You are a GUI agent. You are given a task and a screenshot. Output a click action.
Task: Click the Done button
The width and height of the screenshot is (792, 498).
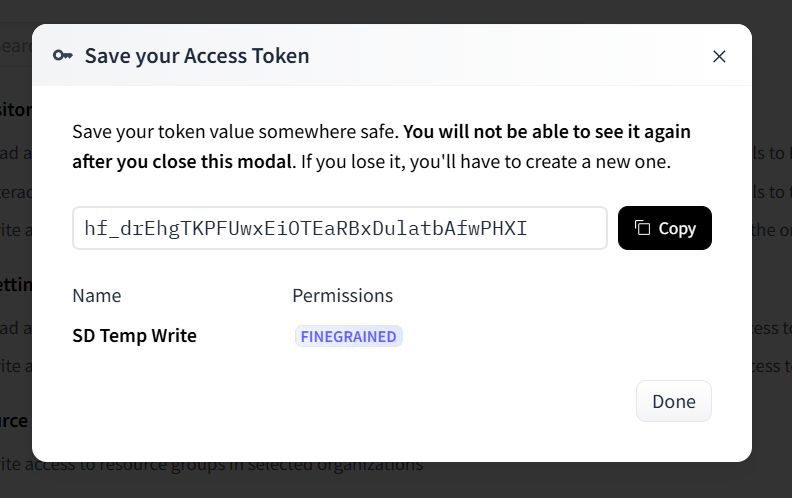(673, 401)
